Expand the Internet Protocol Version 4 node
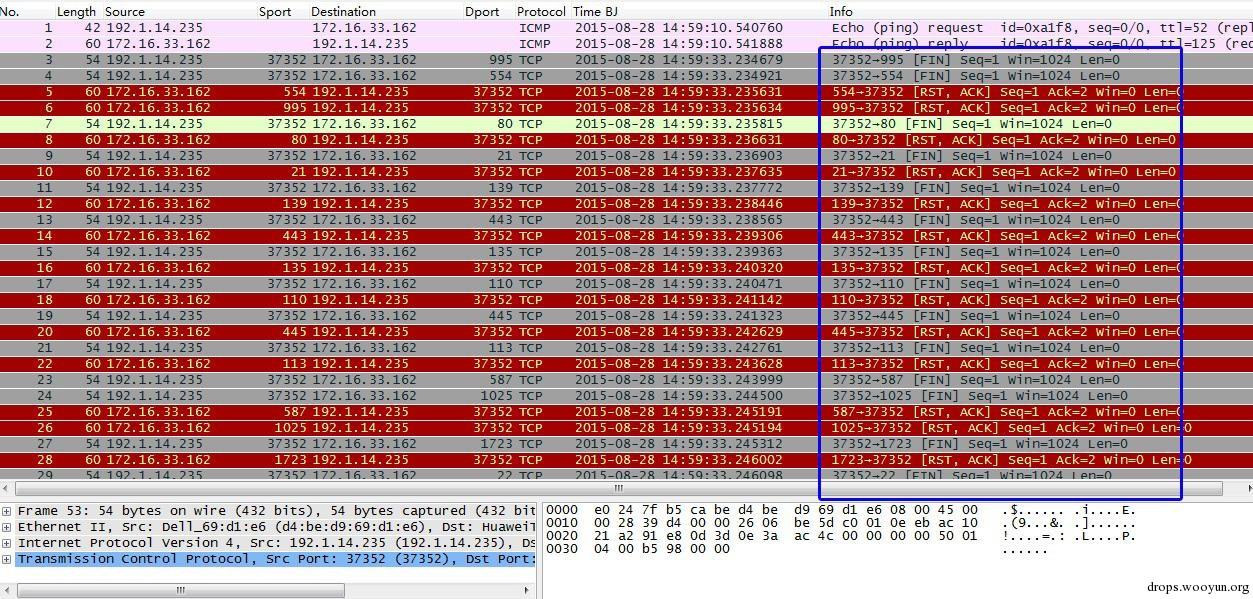 (7, 543)
